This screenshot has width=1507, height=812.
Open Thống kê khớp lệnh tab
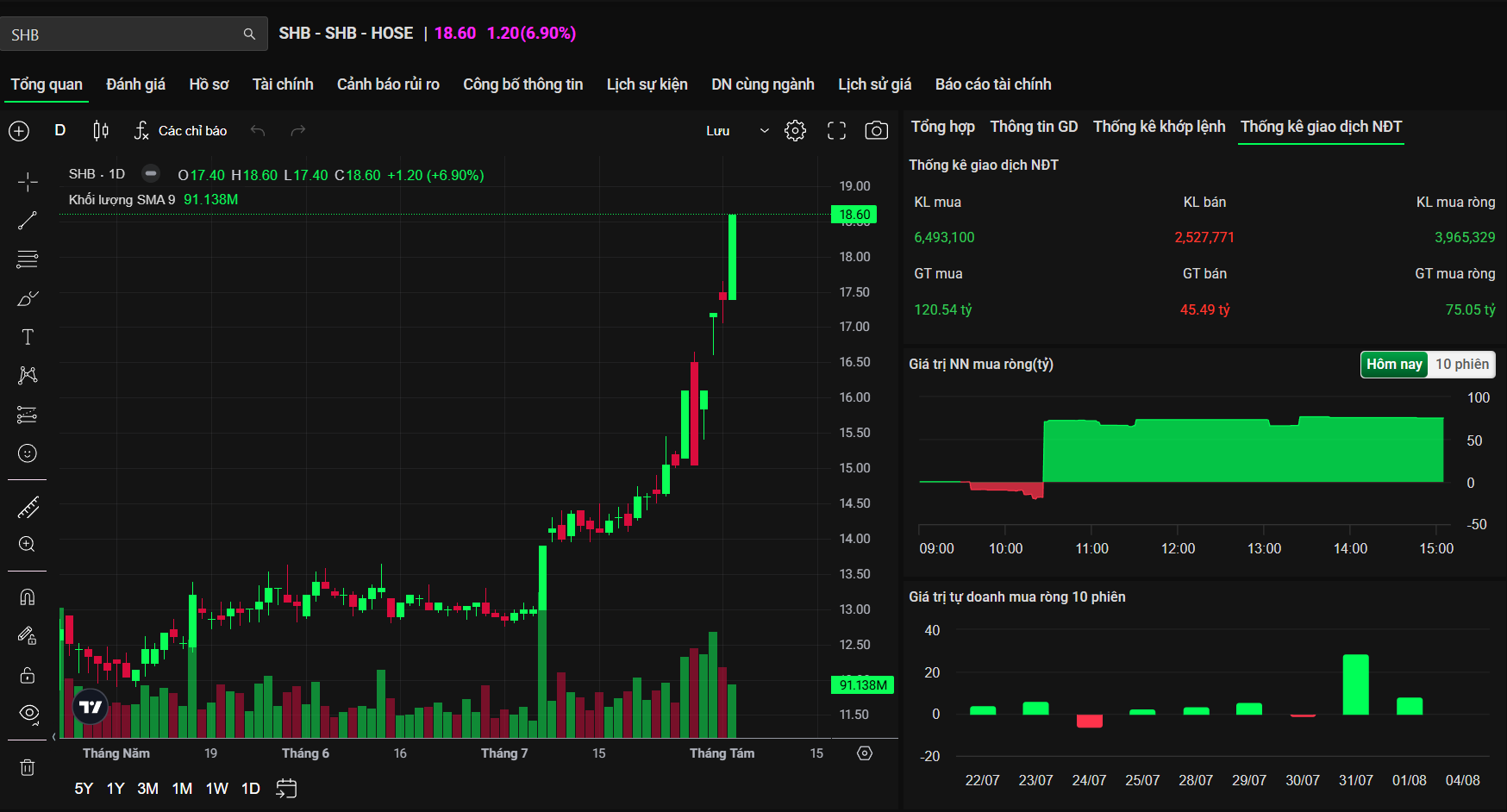(x=1159, y=127)
